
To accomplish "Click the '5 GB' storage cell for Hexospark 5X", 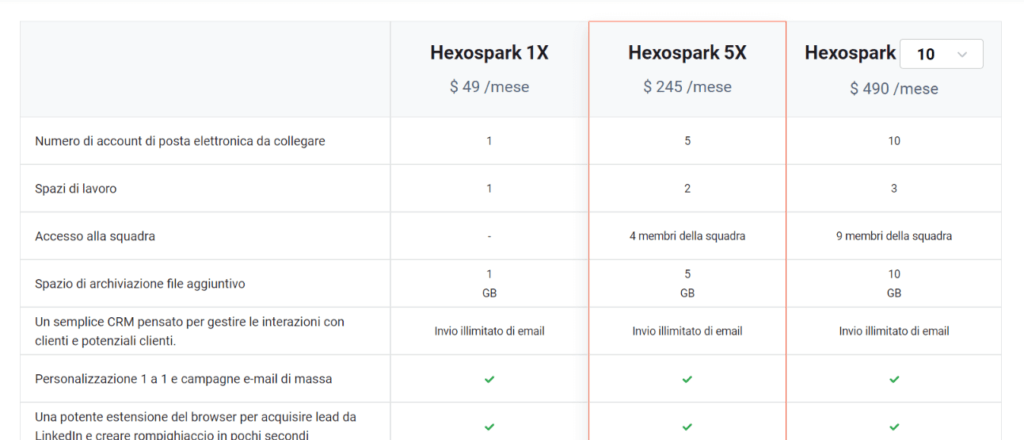I will click(x=687, y=284).
